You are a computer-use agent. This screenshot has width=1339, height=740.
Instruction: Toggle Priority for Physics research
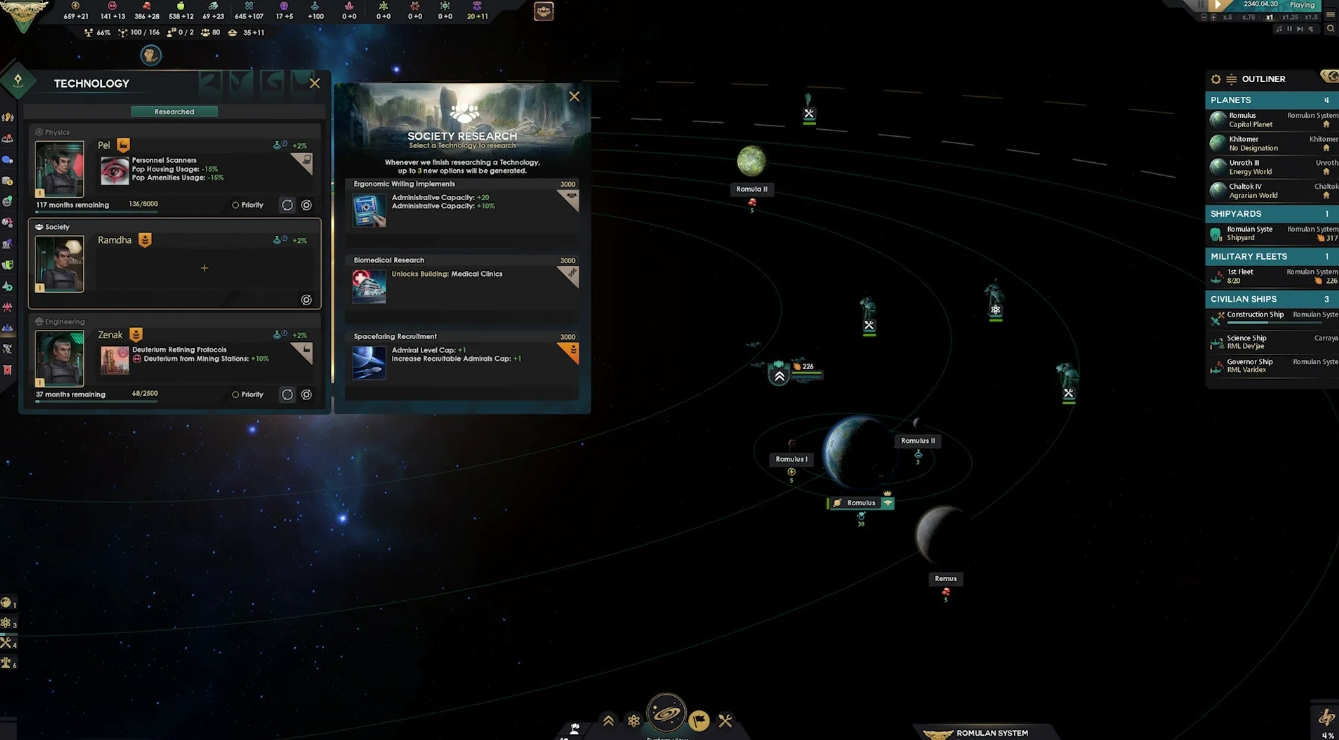(236, 205)
